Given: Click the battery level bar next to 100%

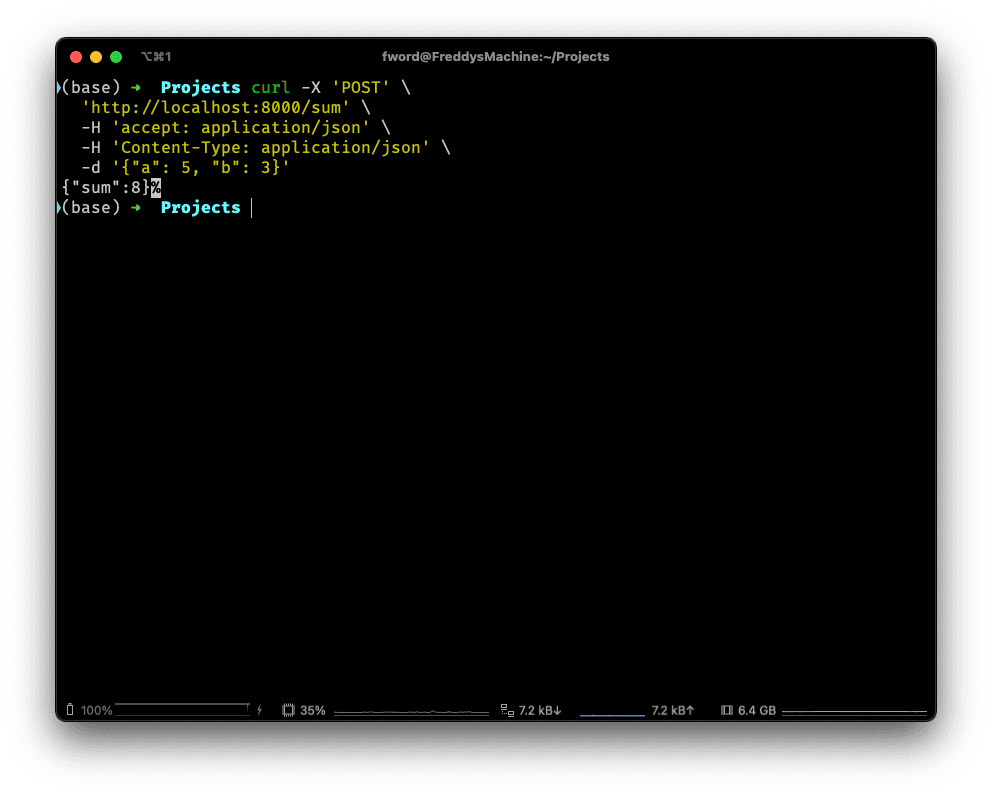Looking at the screenshot, I should (183, 710).
